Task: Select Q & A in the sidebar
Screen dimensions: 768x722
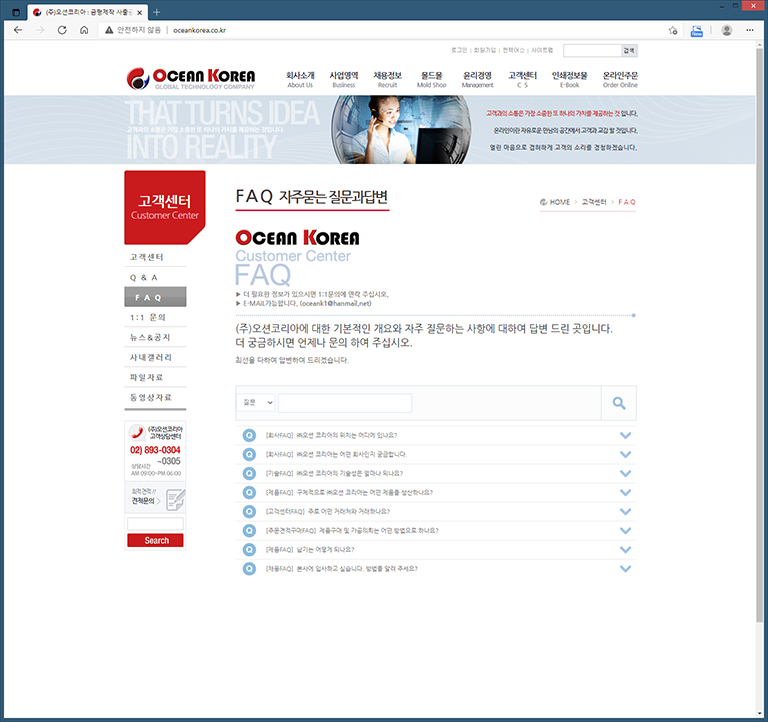Action: (144, 277)
